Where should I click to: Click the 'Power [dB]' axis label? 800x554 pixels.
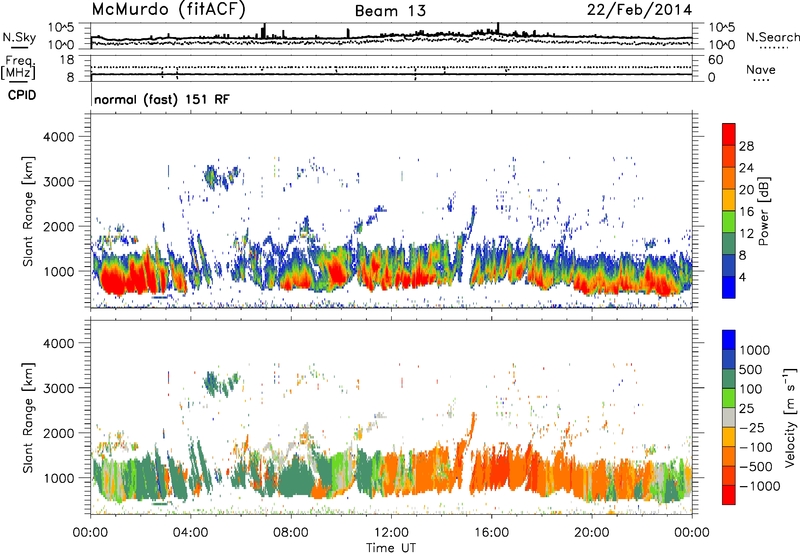(x=764, y=211)
